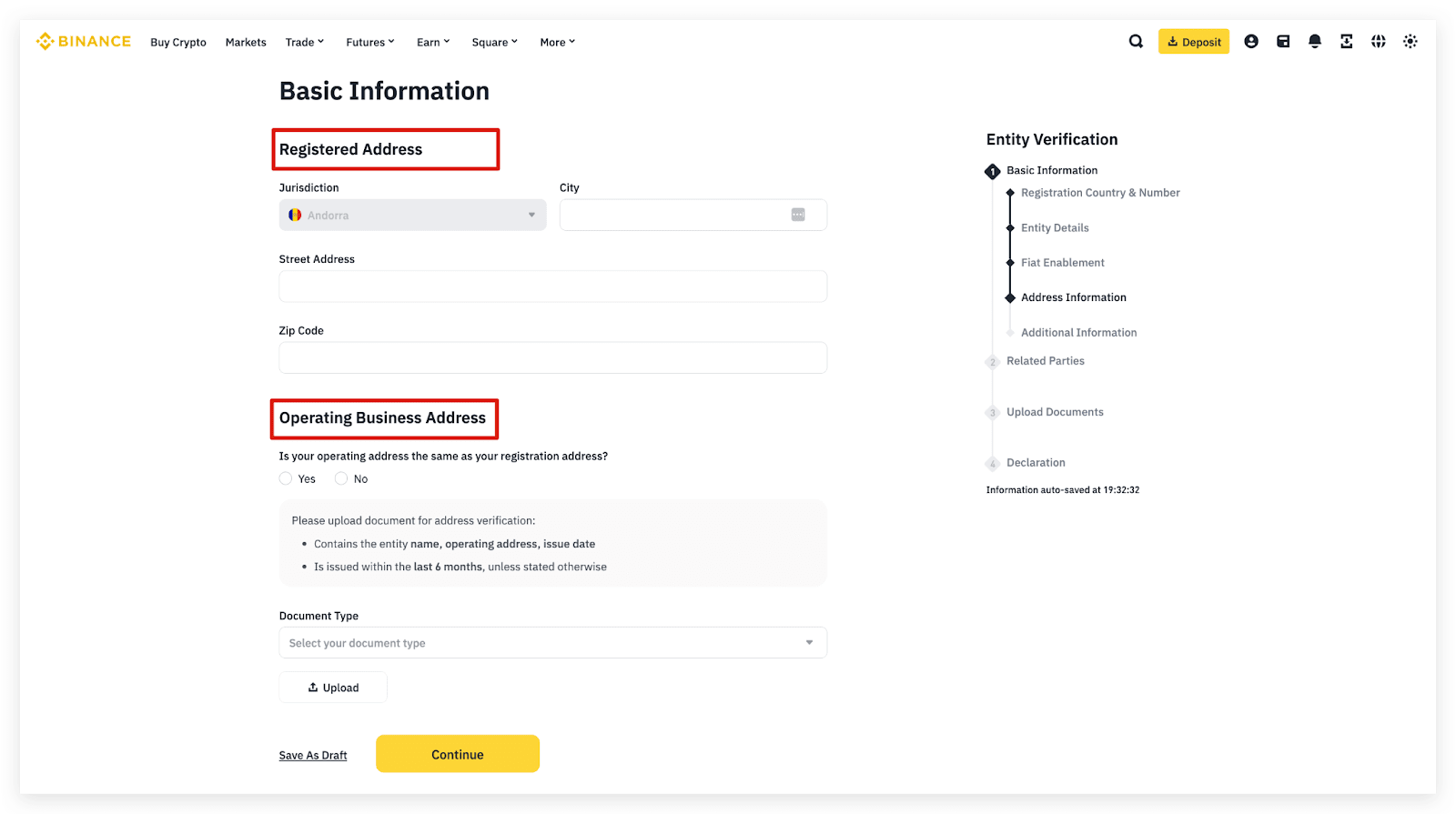This screenshot has height=814, width=1456.
Task: Open the user profile icon
Action: pyautogui.click(x=1251, y=41)
